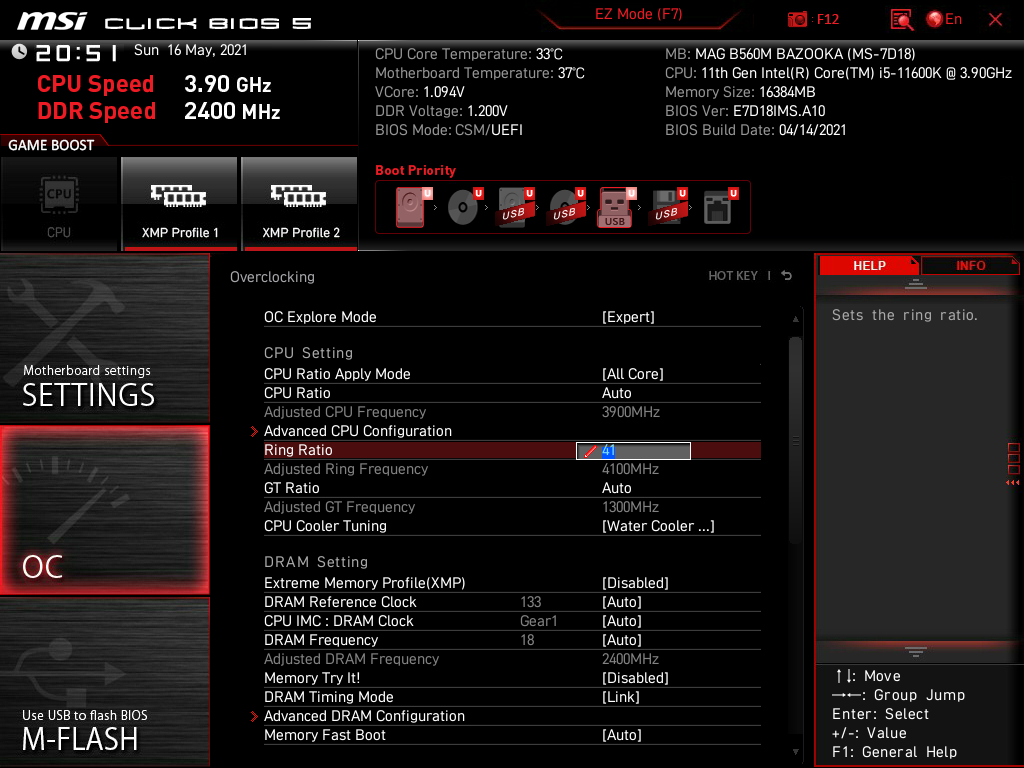This screenshot has height=768, width=1024.
Task: Click the Boot Priority heading
Action: click(x=415, y=170)
